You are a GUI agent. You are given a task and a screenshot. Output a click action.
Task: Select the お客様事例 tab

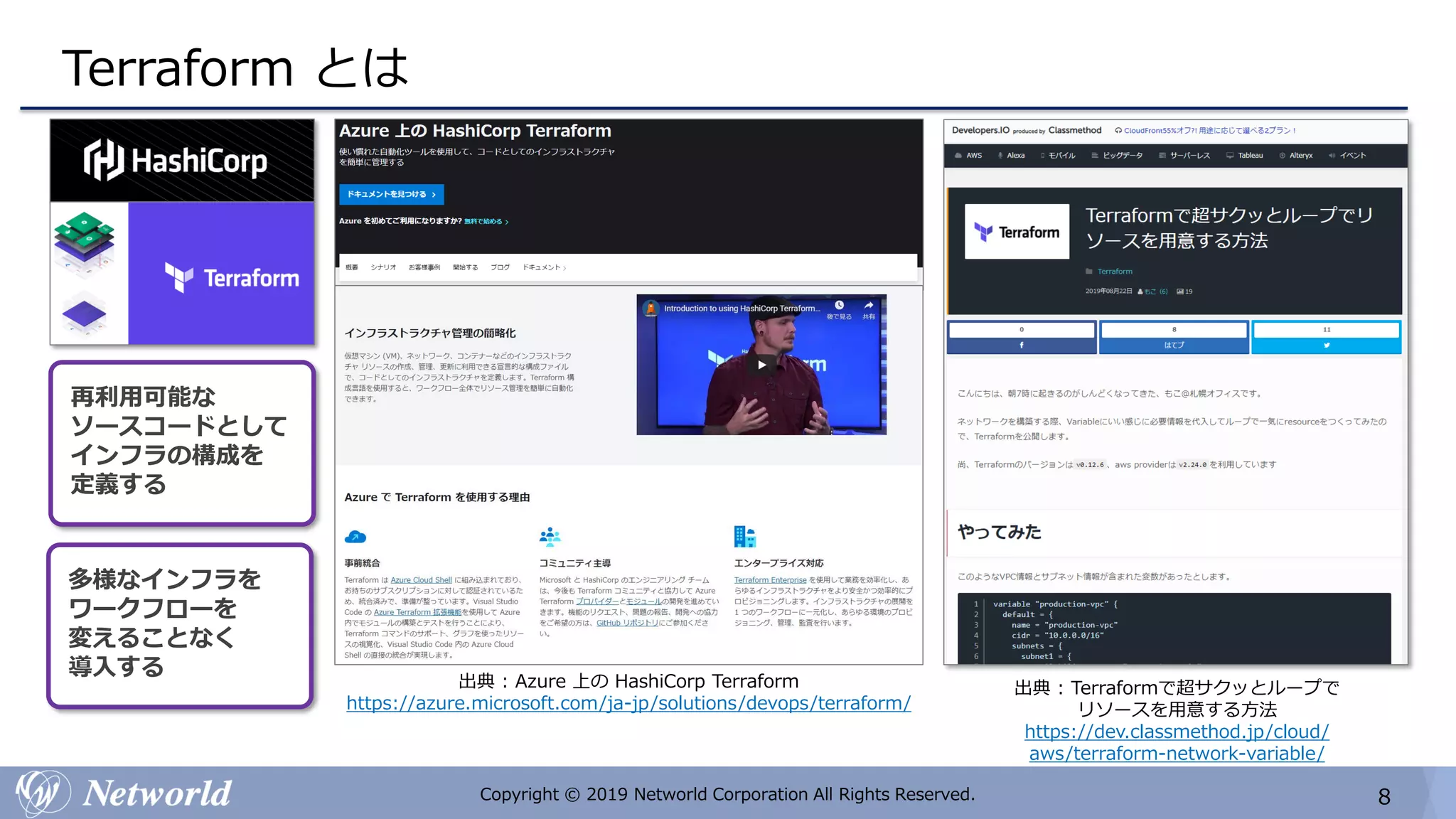point(424,267)
